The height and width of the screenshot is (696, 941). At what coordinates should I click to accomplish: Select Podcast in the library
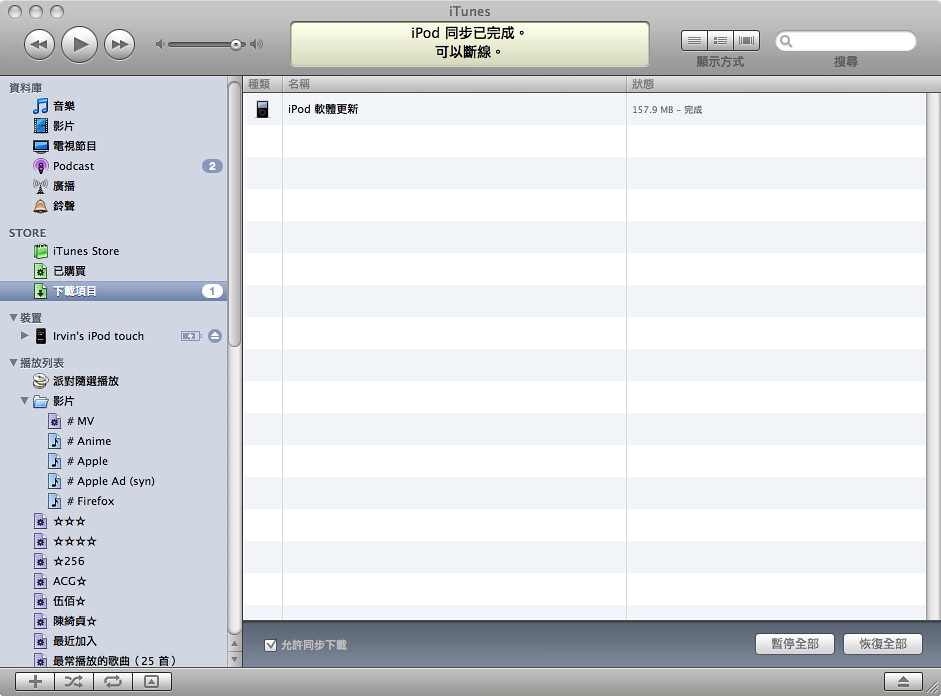click(73, 166)
